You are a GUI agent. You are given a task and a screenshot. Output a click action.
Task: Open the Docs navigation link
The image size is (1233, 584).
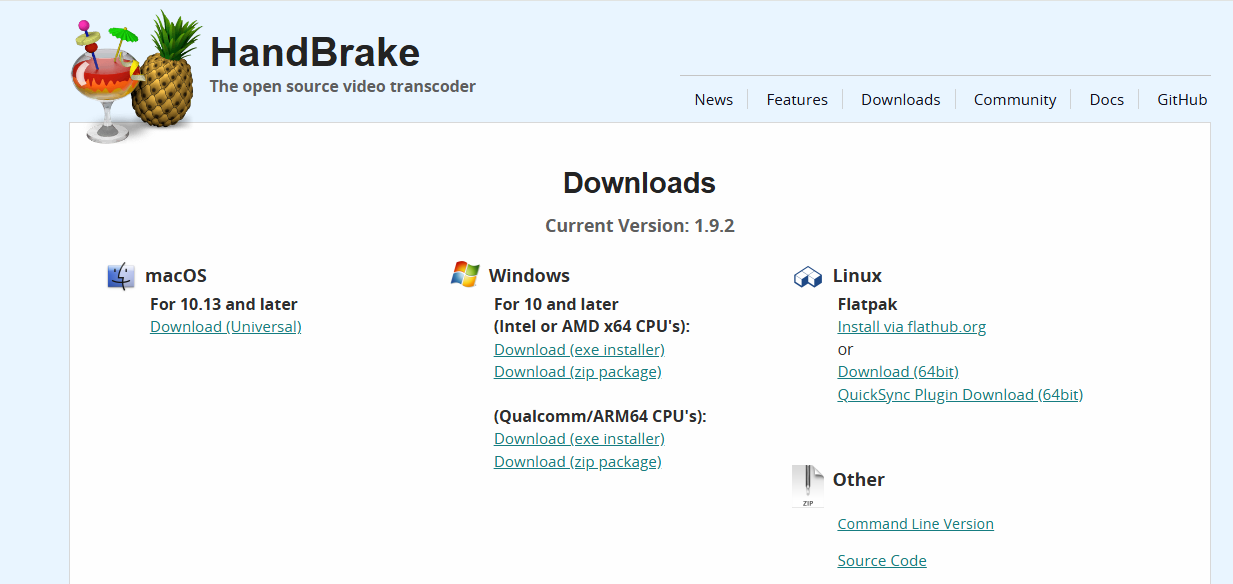[1107, 100]
